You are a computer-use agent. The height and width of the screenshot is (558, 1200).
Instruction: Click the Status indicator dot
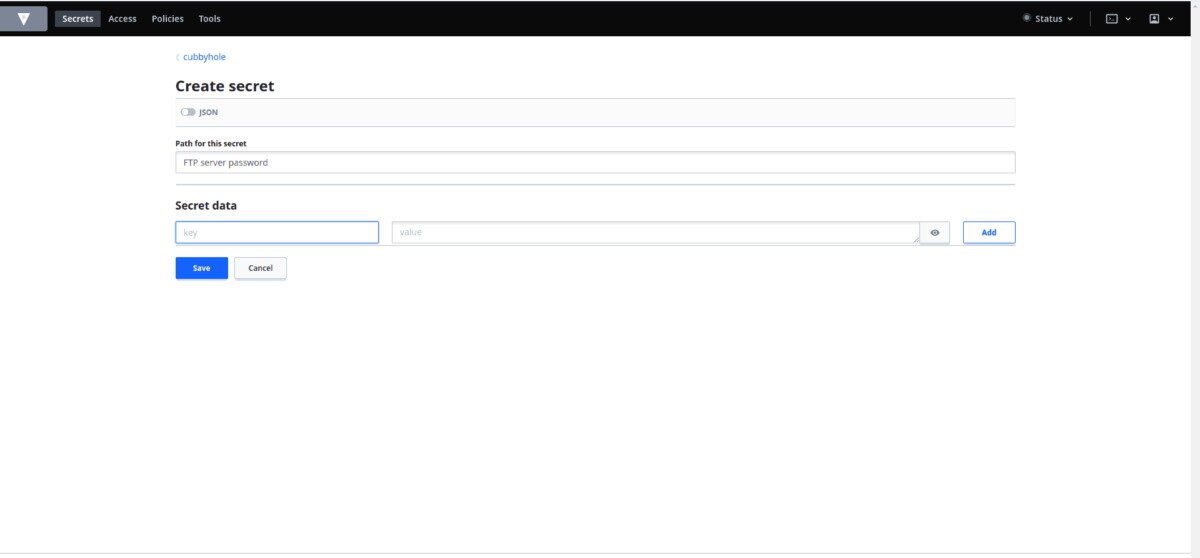(1026, 18)
